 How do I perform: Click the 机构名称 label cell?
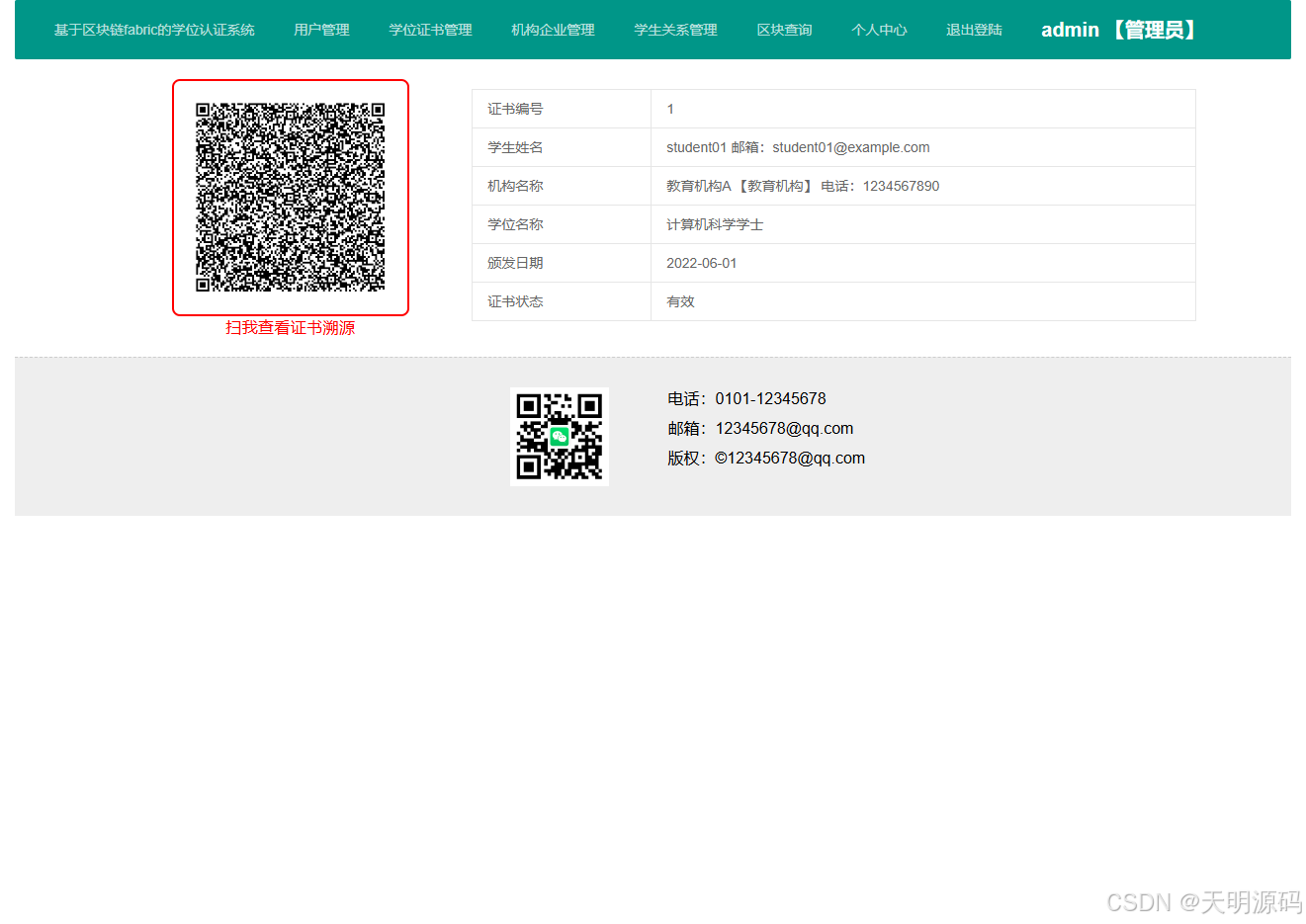[562, 186]
